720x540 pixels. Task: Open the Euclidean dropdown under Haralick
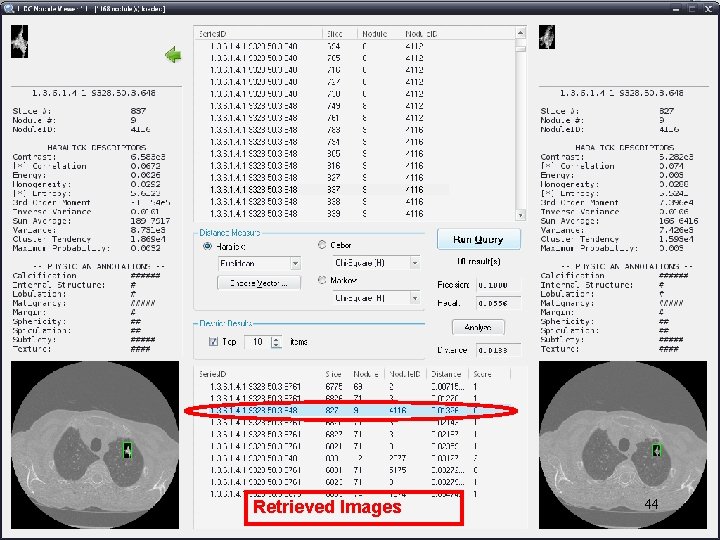pos(259,264)
